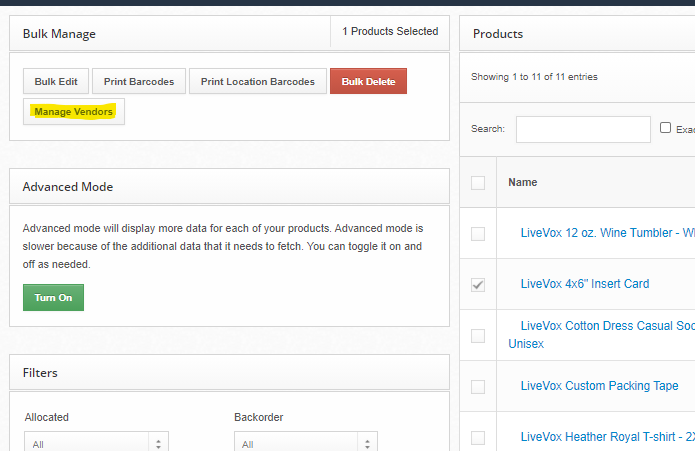Image resolution: width=695 pixels, height=451 pixels.
Task: Click the Filters panel heading
Action: [40, 373]
